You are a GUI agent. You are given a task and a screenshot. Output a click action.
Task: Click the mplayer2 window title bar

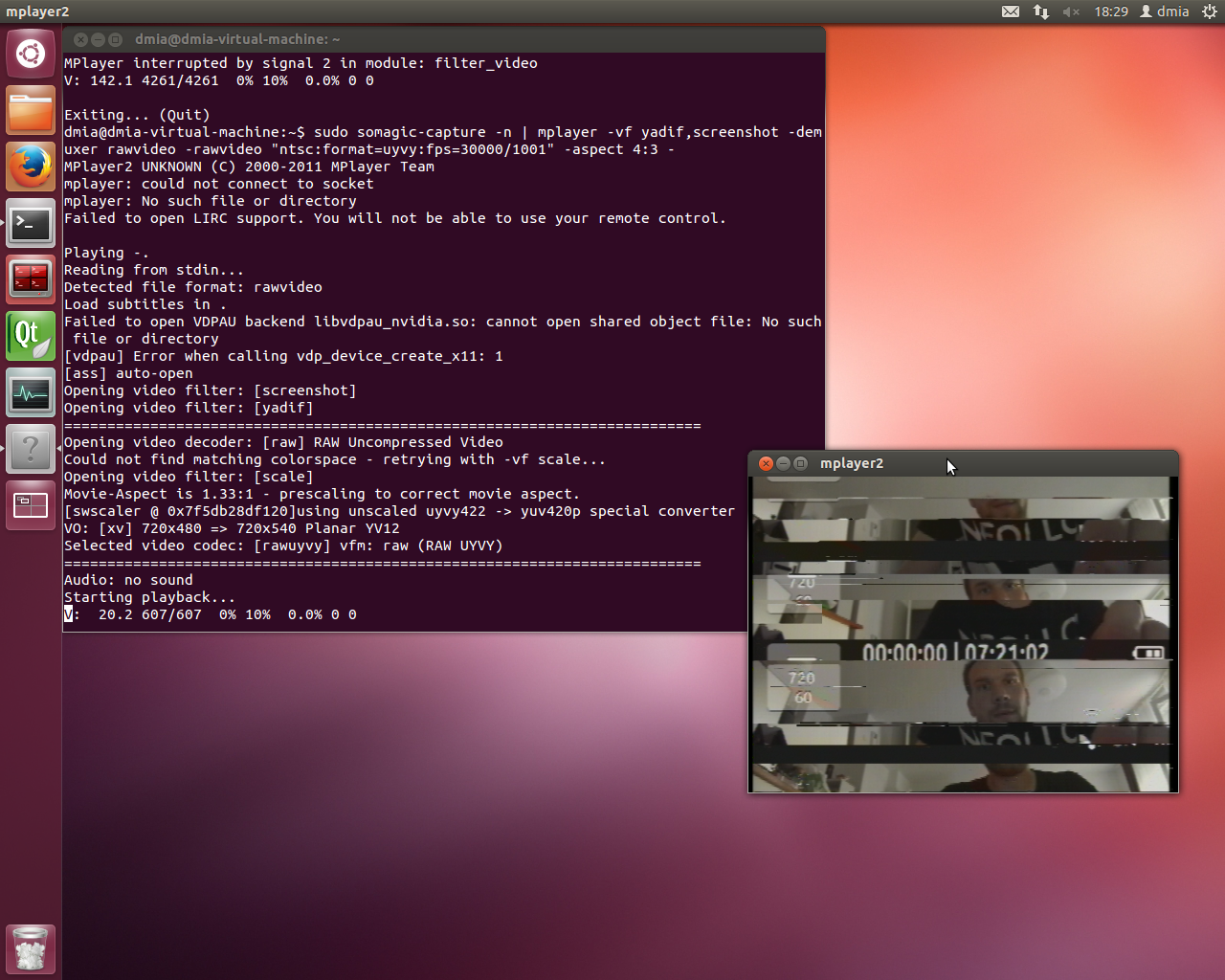pyautogui.click(x=963, y=463)
